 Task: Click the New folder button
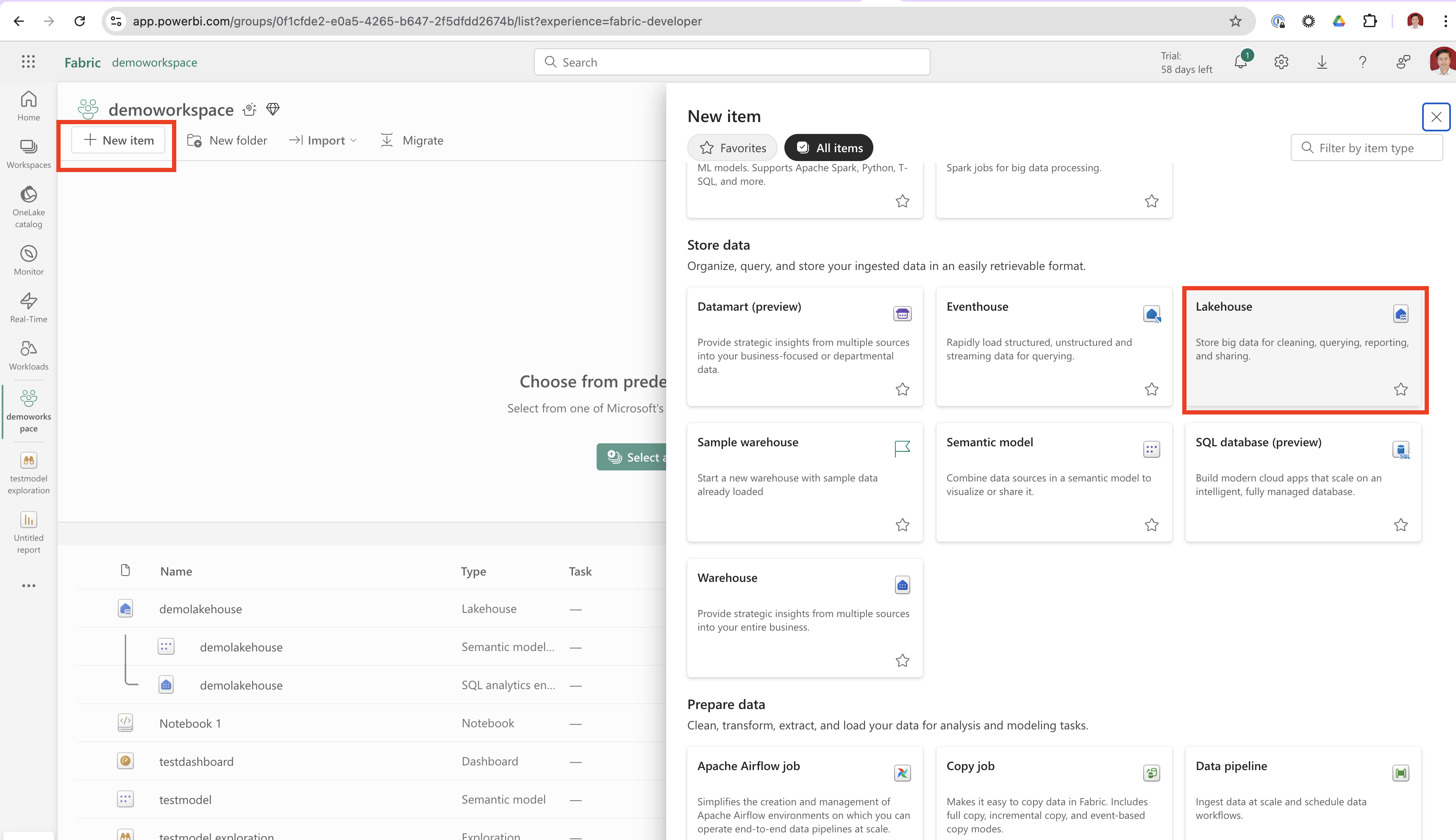pyautogui.click(x=227, y=140)
